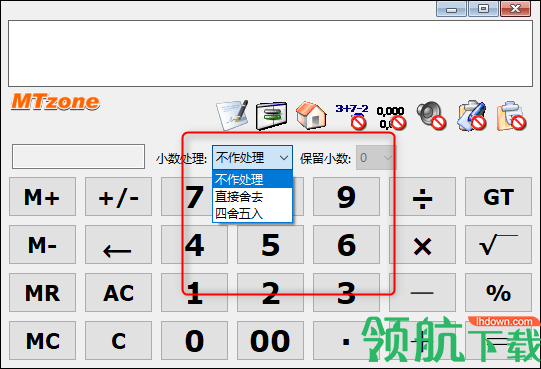
Task: Click the MTzone logo
Action: [x=55, y=102]
